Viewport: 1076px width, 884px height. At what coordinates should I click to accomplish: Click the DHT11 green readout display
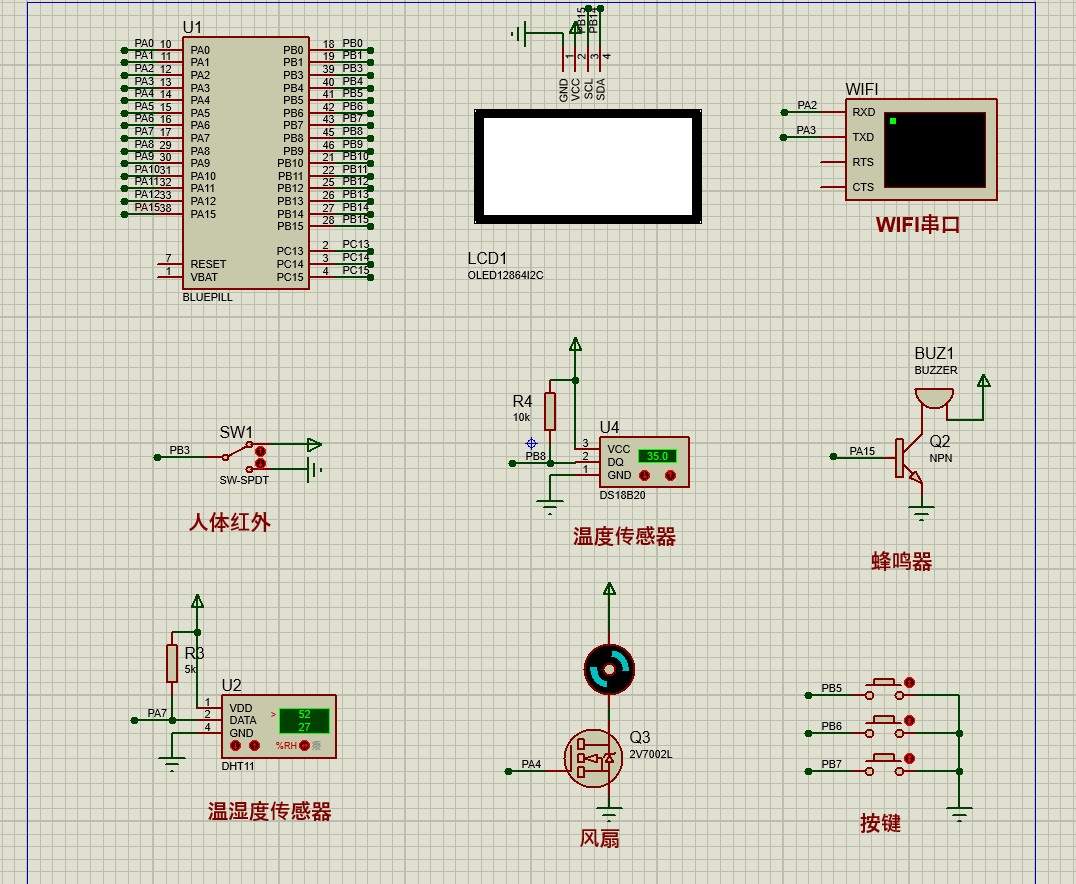pos(304,721)
